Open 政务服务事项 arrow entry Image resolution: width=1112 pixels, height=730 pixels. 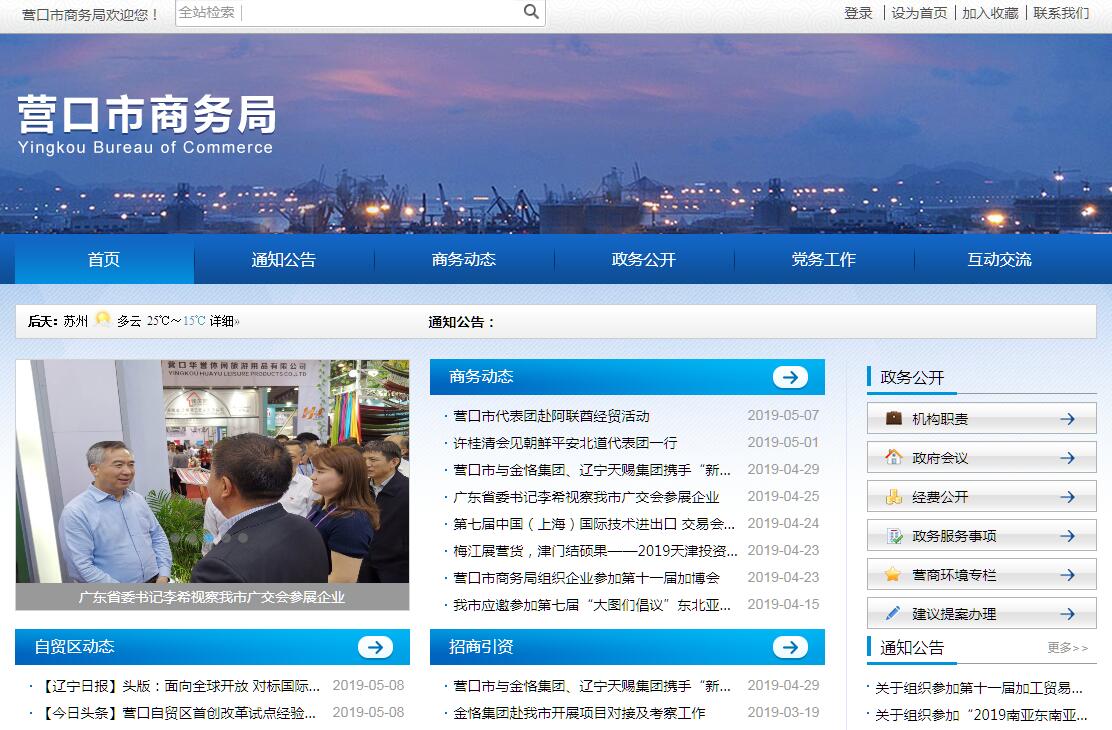coord(1067,536)
